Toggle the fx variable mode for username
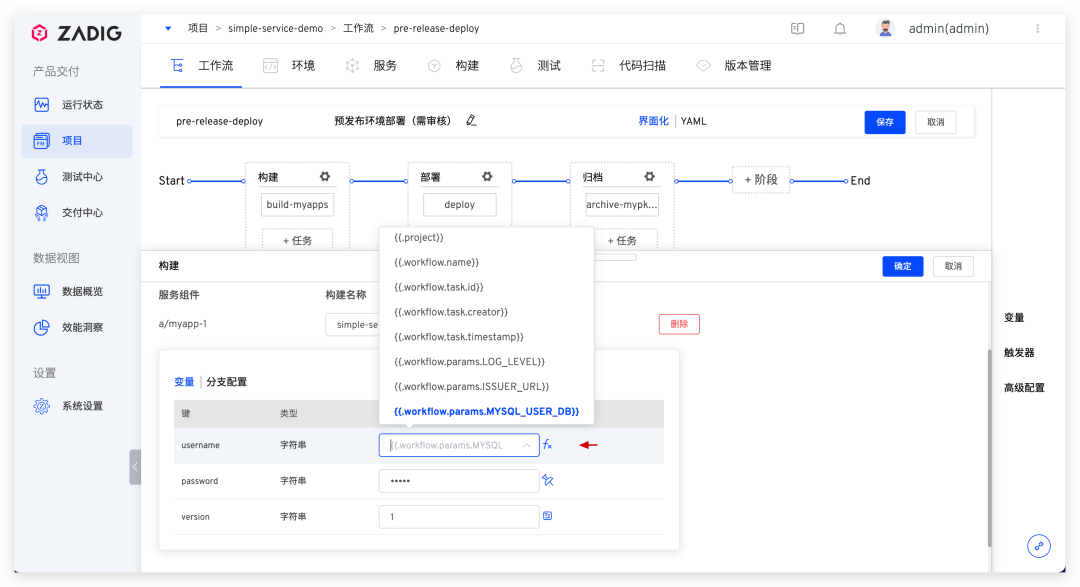Image resolution: width=1080 pixels, height=587 pixels. point(548,445)
